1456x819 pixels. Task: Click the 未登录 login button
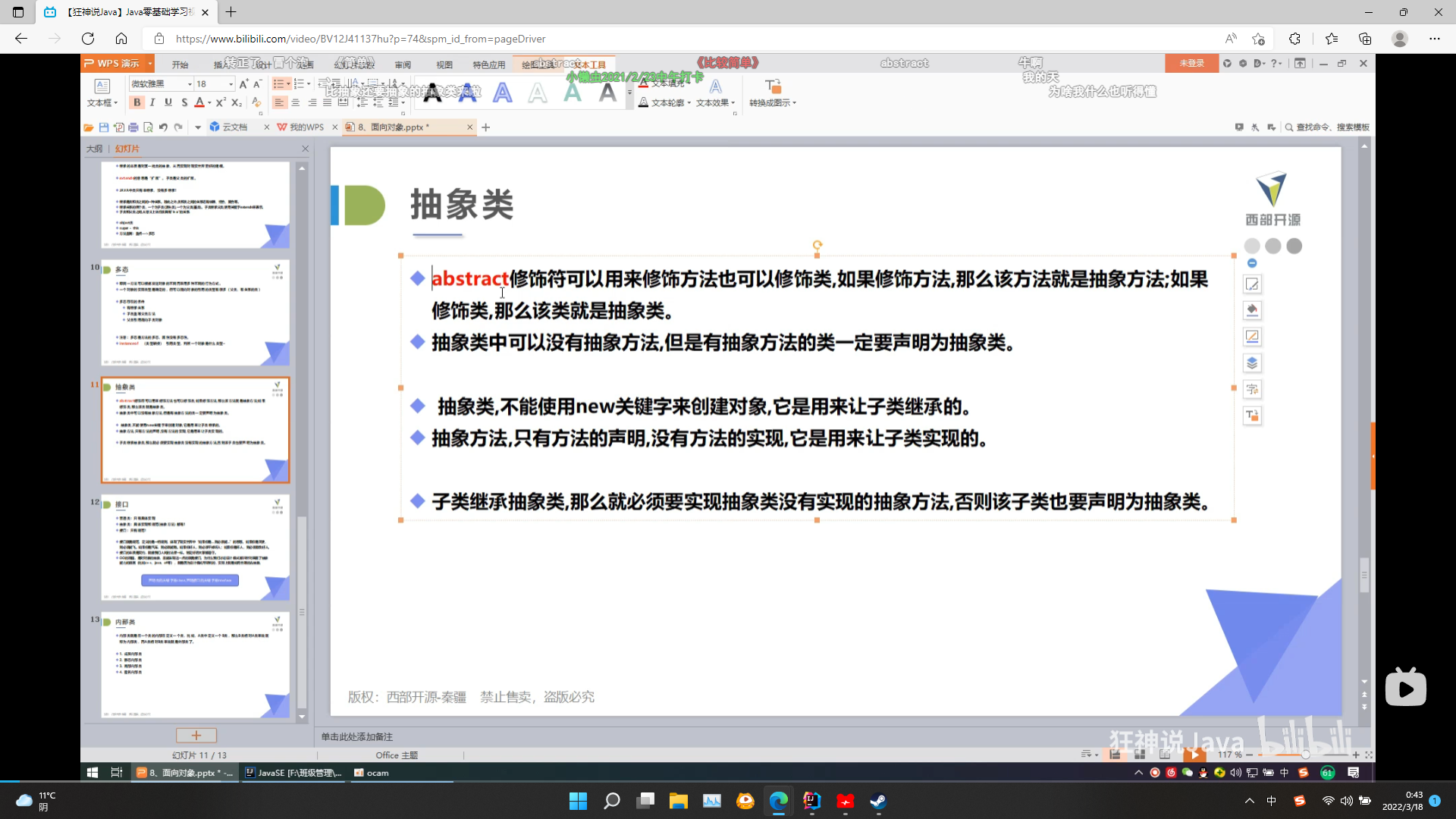pos(1191,64)
